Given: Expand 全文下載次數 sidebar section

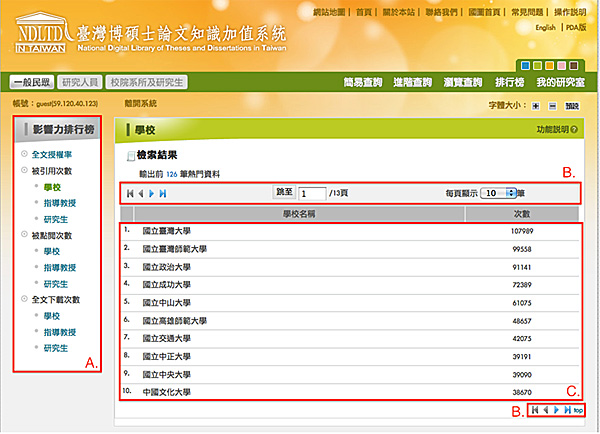Looking at the screenshot, I should [x=56, y=299].
